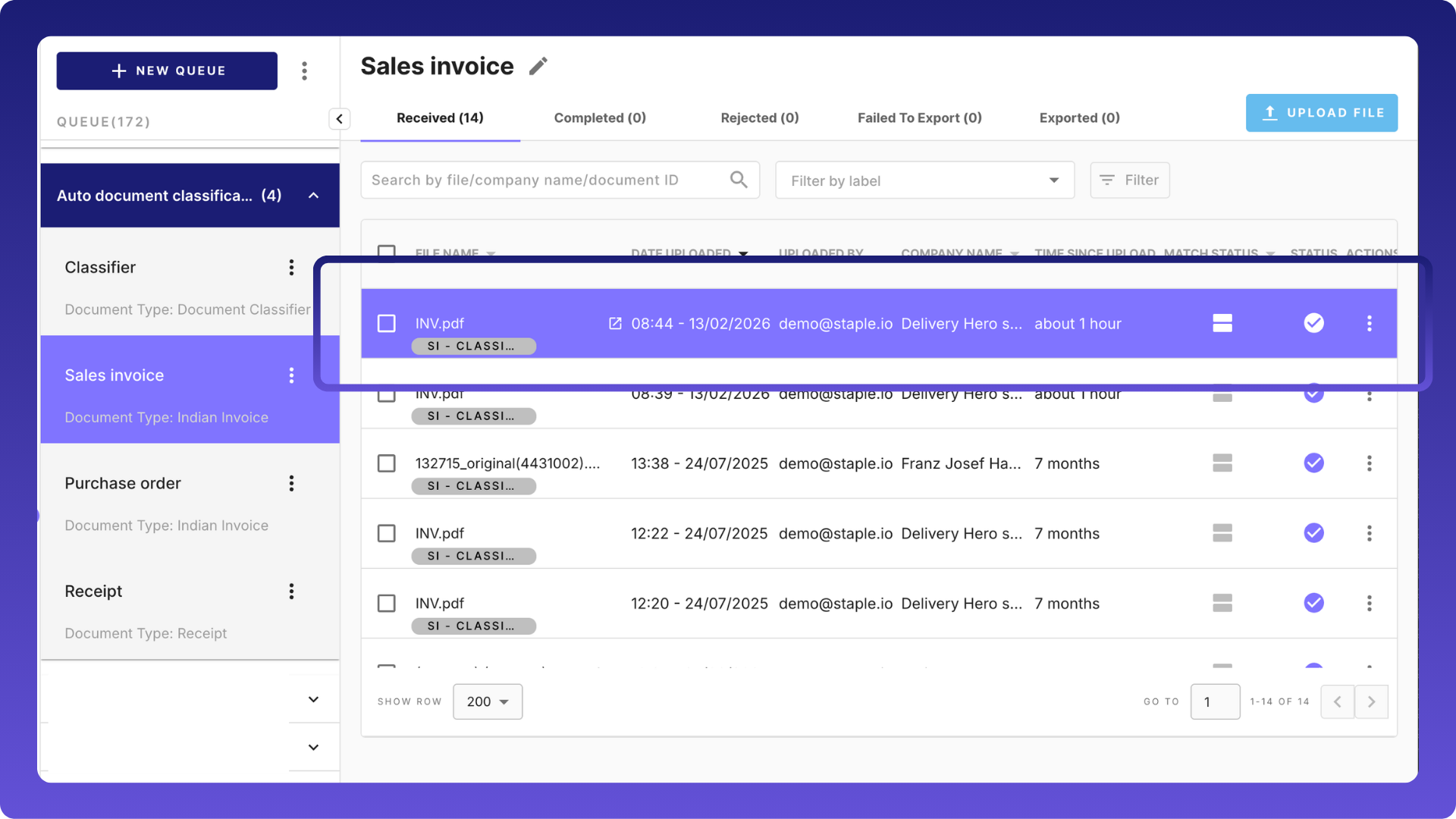Image resolution: width=1456 pixels, height=819 pixels.
Task: Click match status icon for 12:22 INV.pdf
Action: [1222, 533]
